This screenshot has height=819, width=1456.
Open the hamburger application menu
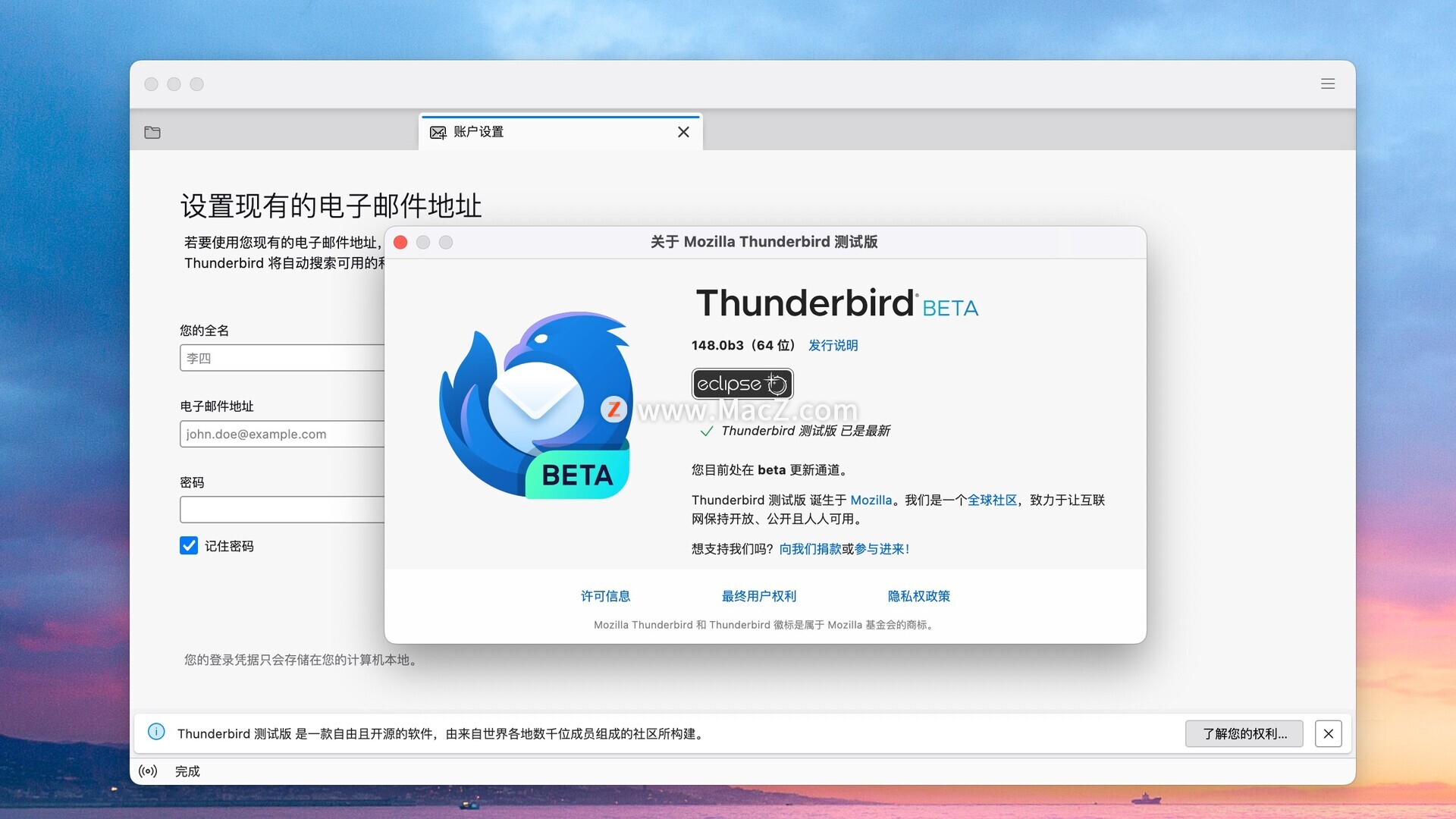[x=1327, y=84]
